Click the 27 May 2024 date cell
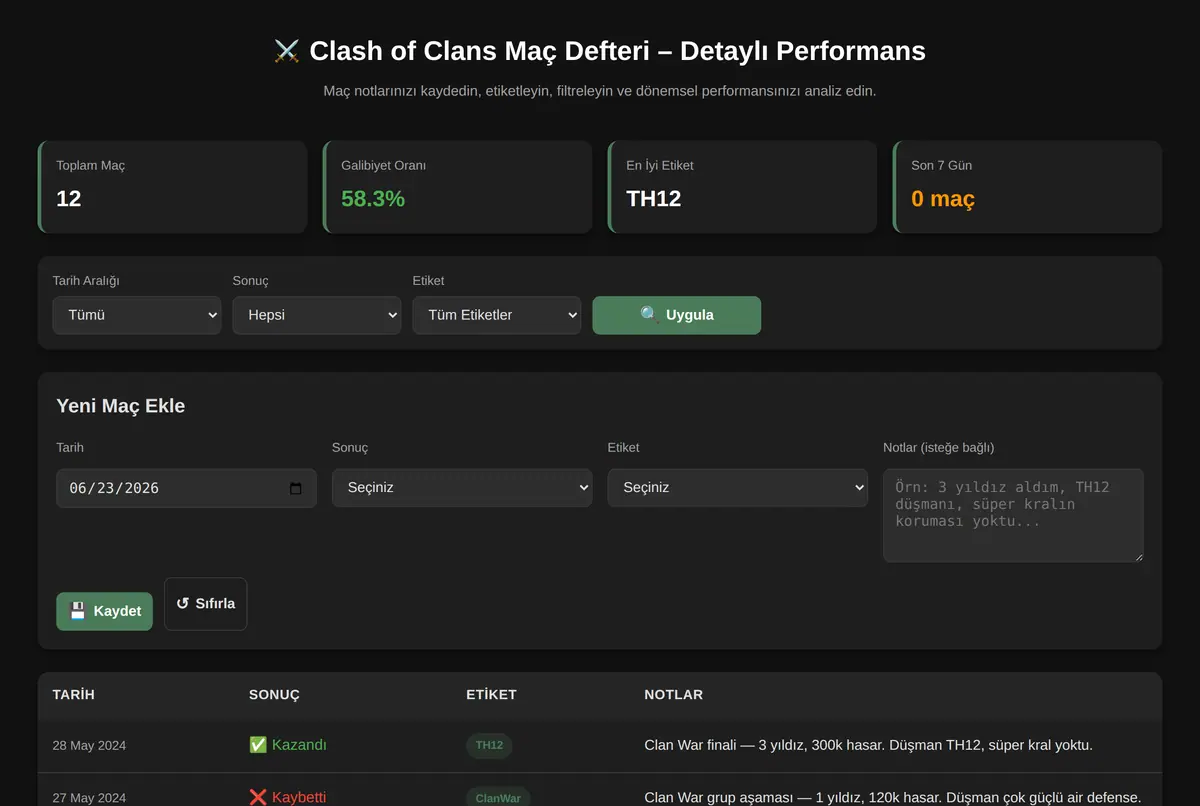The image size is (1200, 806). [89, 798]
